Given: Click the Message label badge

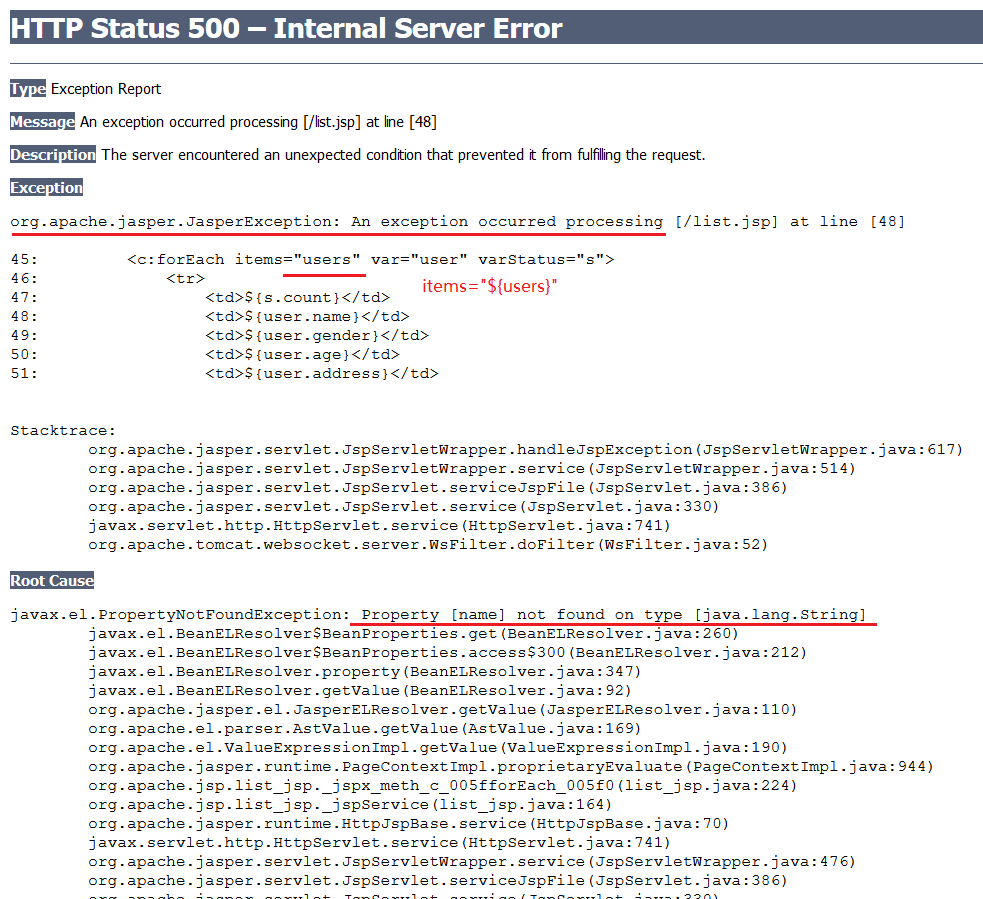Looking at the screenshot, I should [41, 121].
